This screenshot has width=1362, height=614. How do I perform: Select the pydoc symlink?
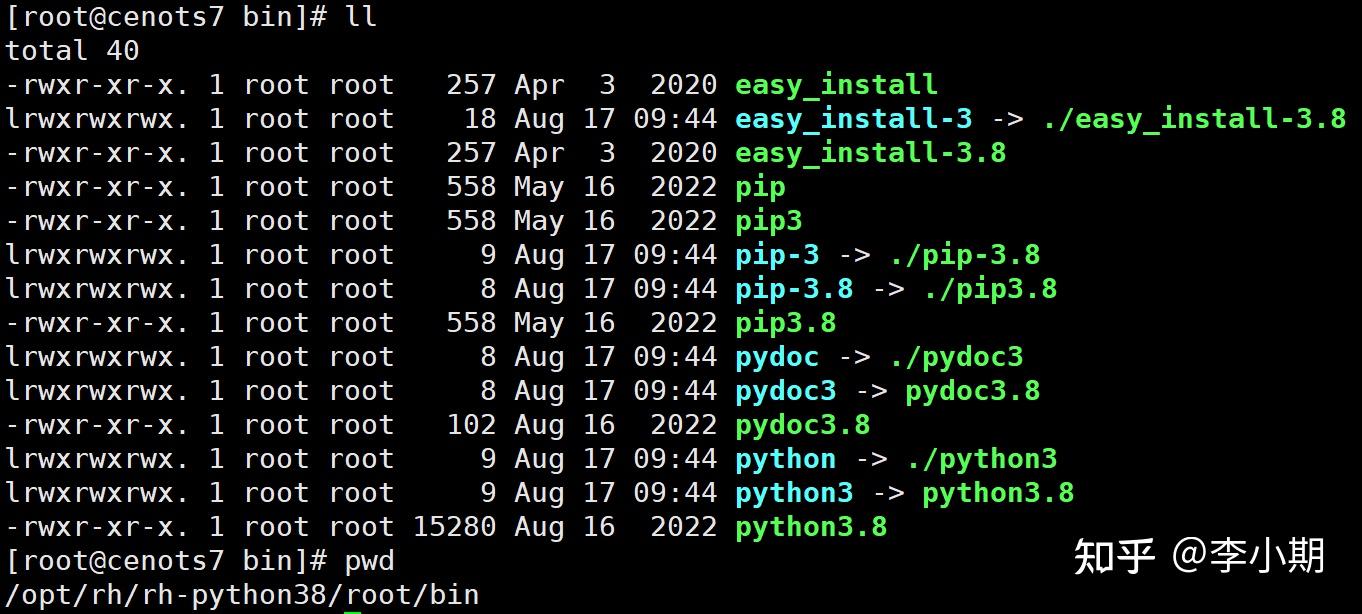coord(777,356)
